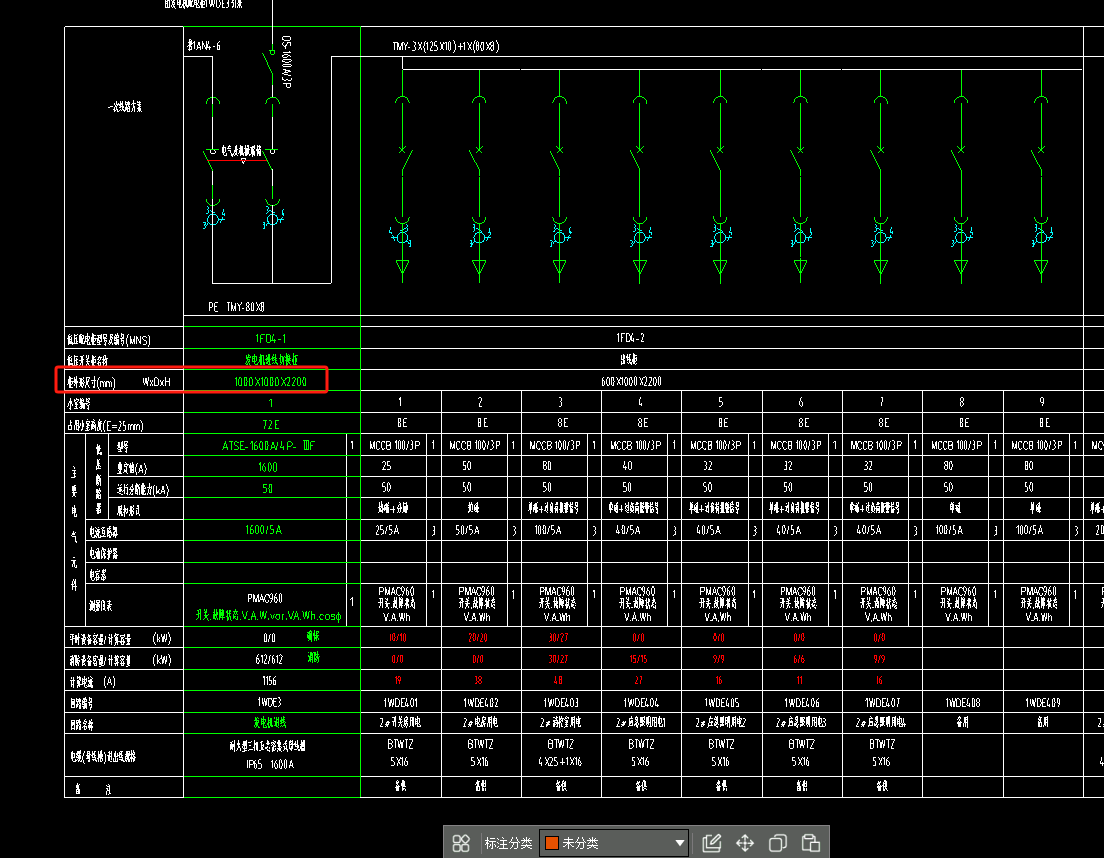Click the red calculated current value 48
Image resolution: width=1104 pixels, height=858 pixels.
[x=558, y=681]
